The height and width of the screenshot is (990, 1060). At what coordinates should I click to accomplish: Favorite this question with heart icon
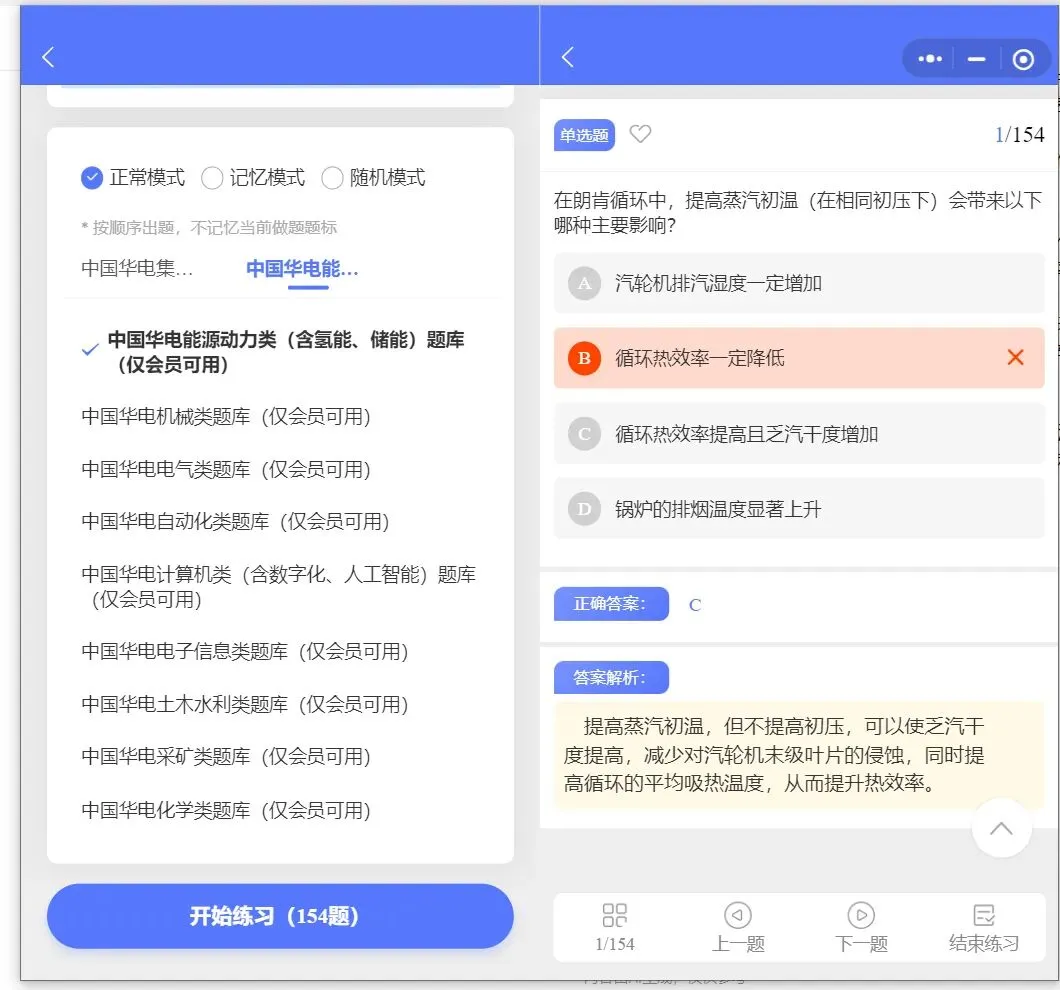pyautogui.click(x=640, y=133)
